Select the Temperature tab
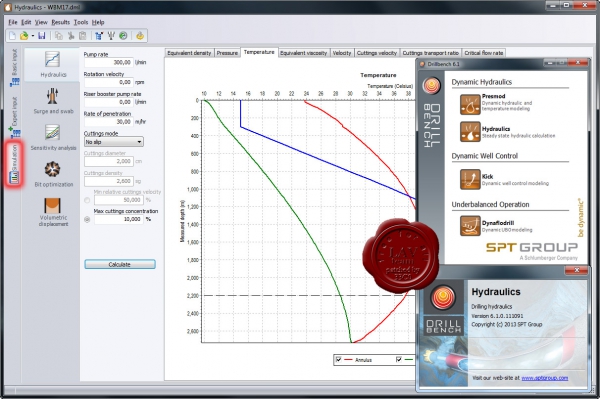The image size is (600, 399). [x=259, y=52]
